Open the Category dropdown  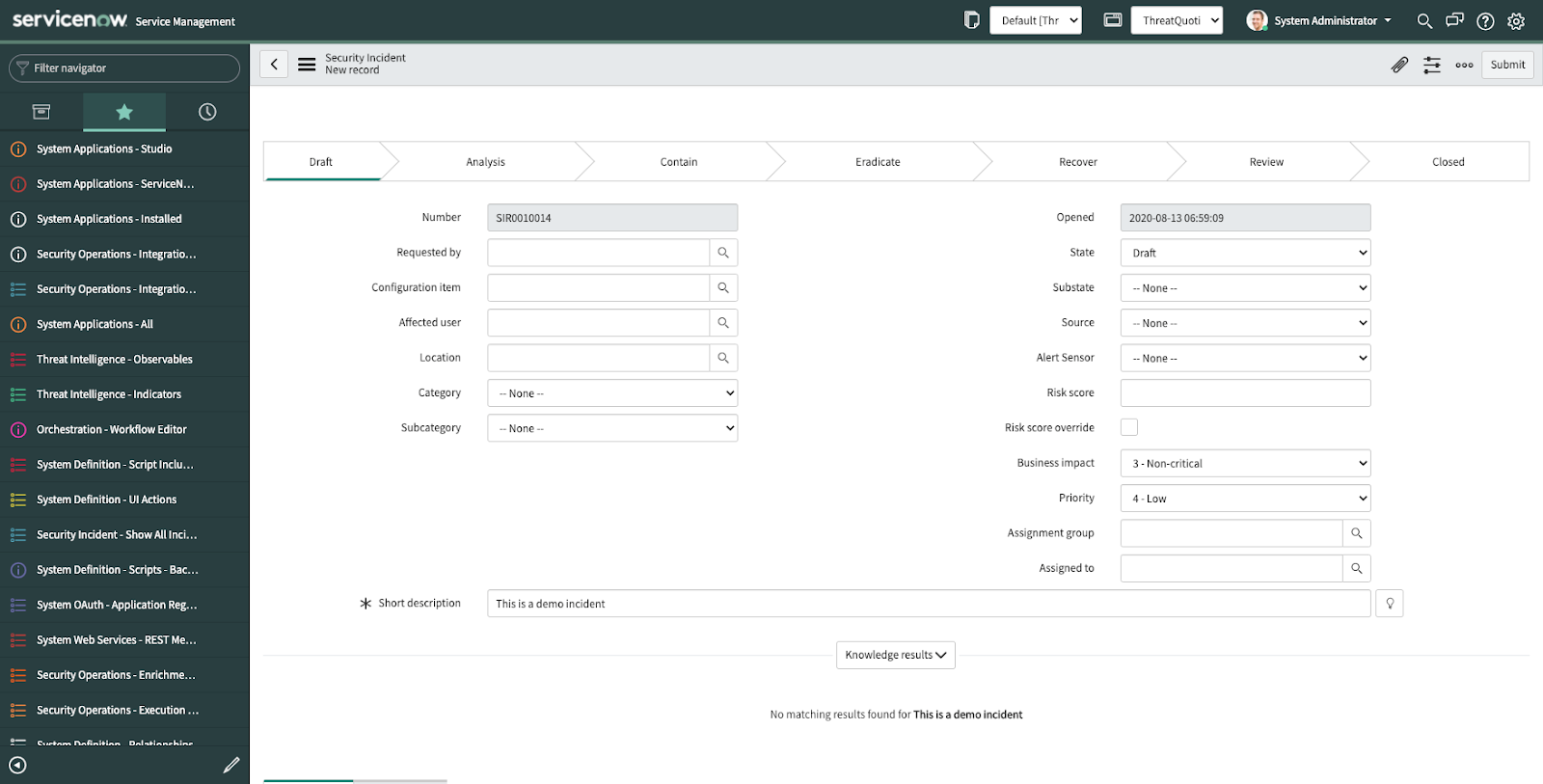[612, 393]
